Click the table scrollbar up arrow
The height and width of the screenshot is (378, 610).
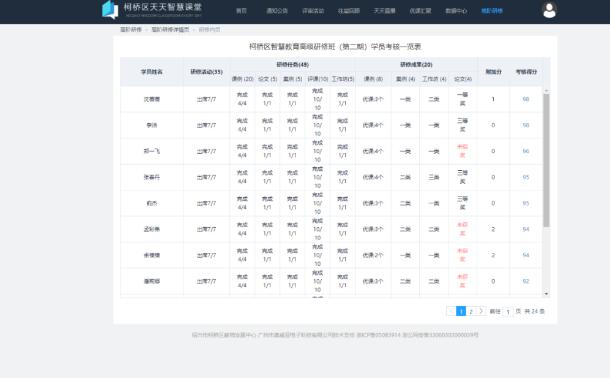coord(546,91)
